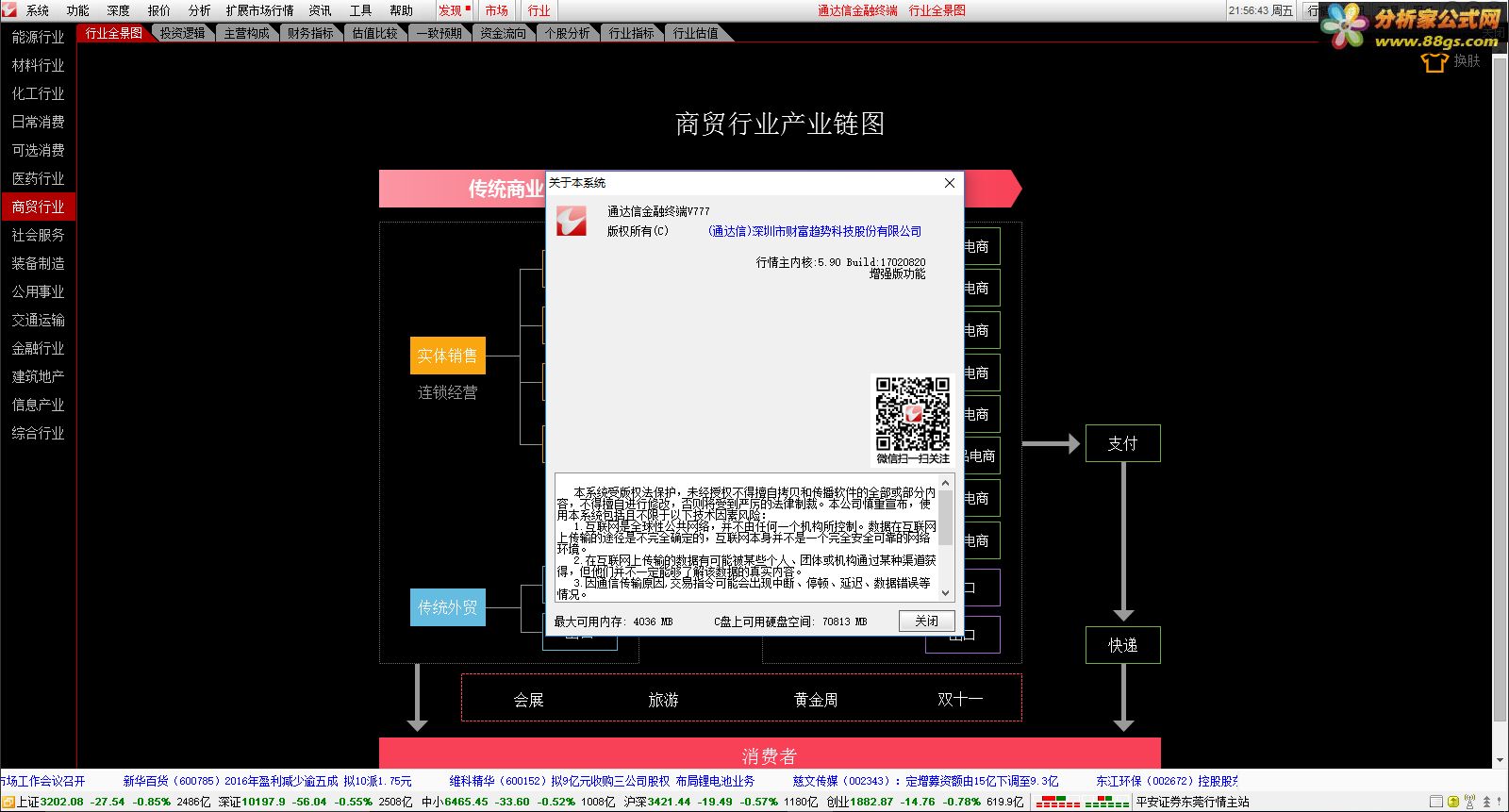Click the 发现 button in top bar
This screenshot has width=1509, height=812.
tap(453, 10)
